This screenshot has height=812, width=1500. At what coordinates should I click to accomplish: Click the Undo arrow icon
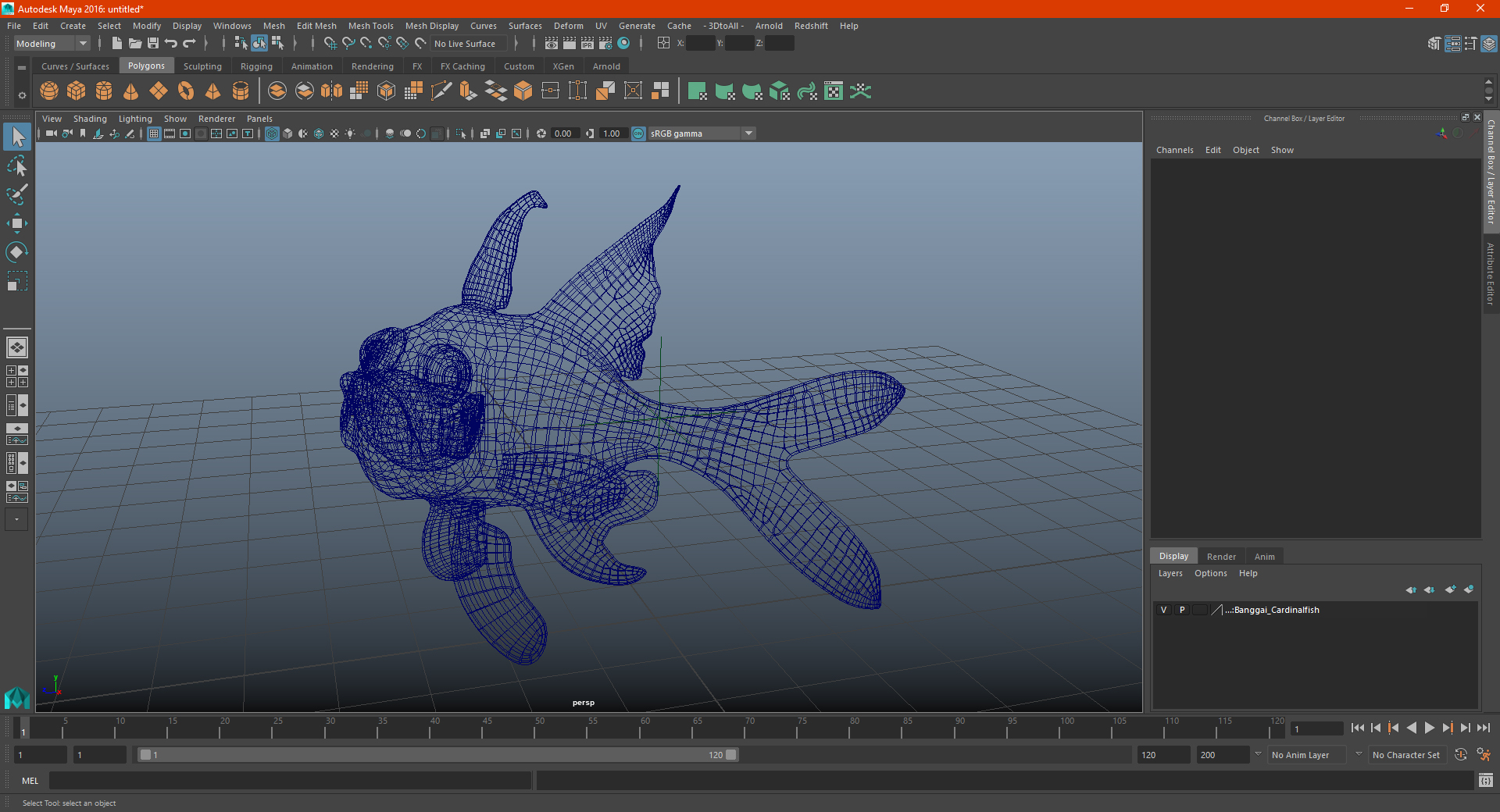pyautogui.click(x=171, y=44)
